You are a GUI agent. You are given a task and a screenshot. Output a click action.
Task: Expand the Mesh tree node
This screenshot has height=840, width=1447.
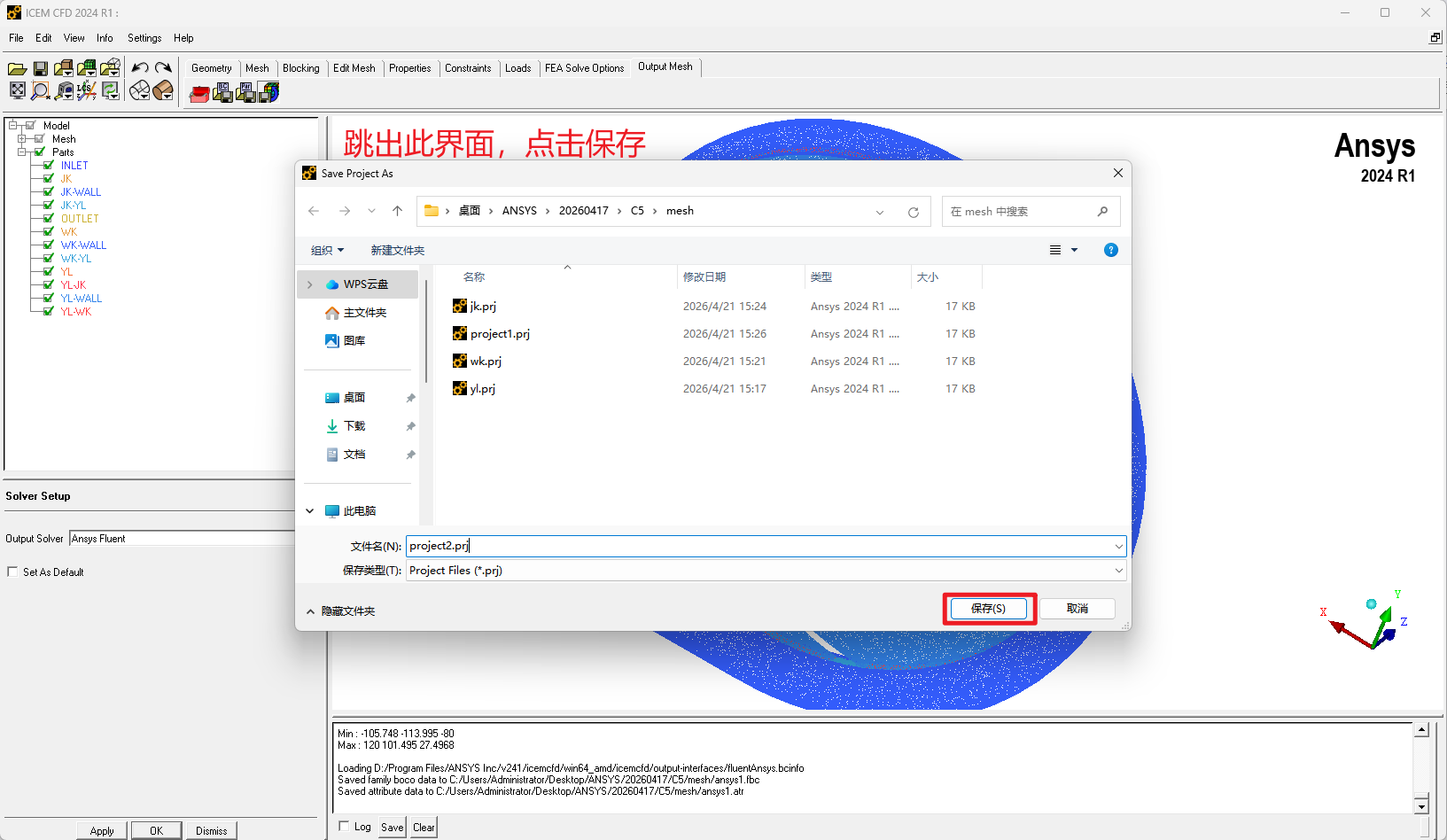coord(22,139)
